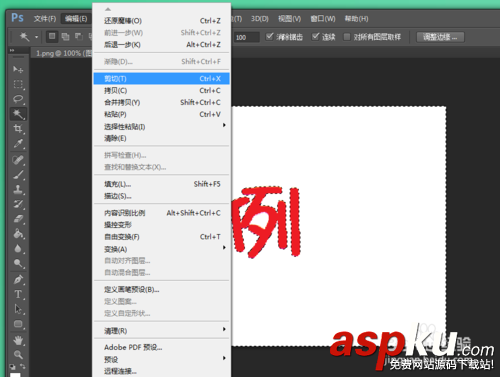Toggle the 消除锯齿 anti-alias checkbox
The width and height of the screenshot is (500, 377).
(x=270, y=36)
